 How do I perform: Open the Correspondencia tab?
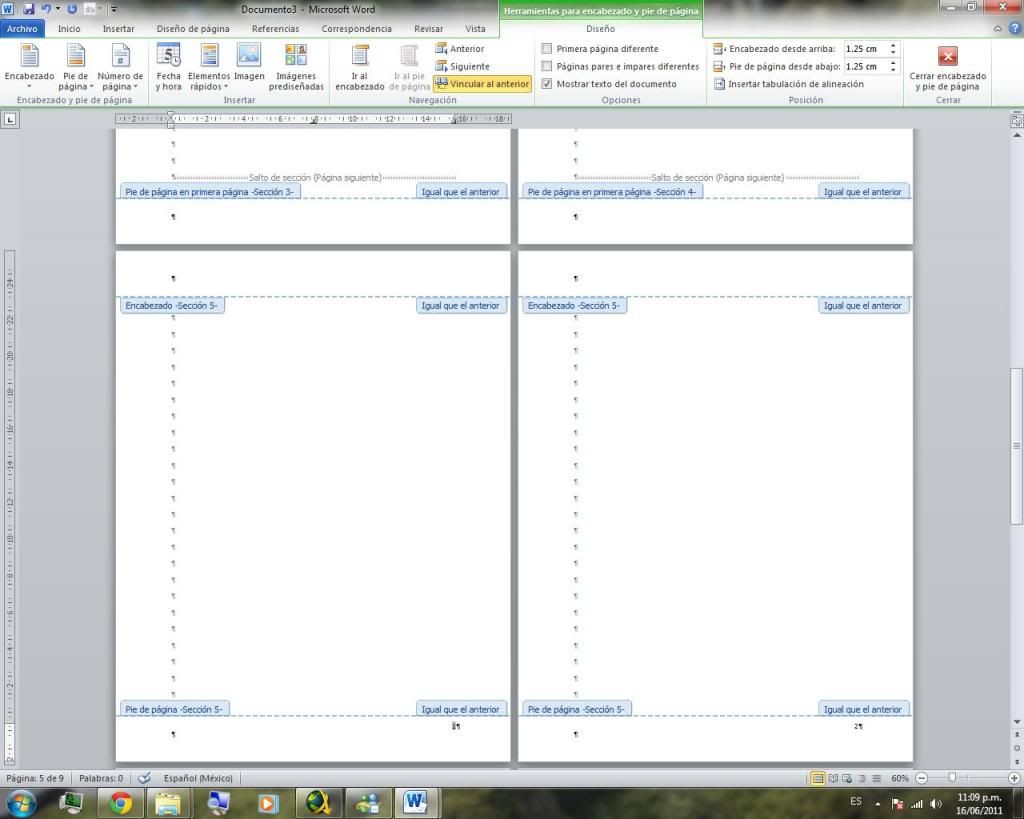(357, 29)
